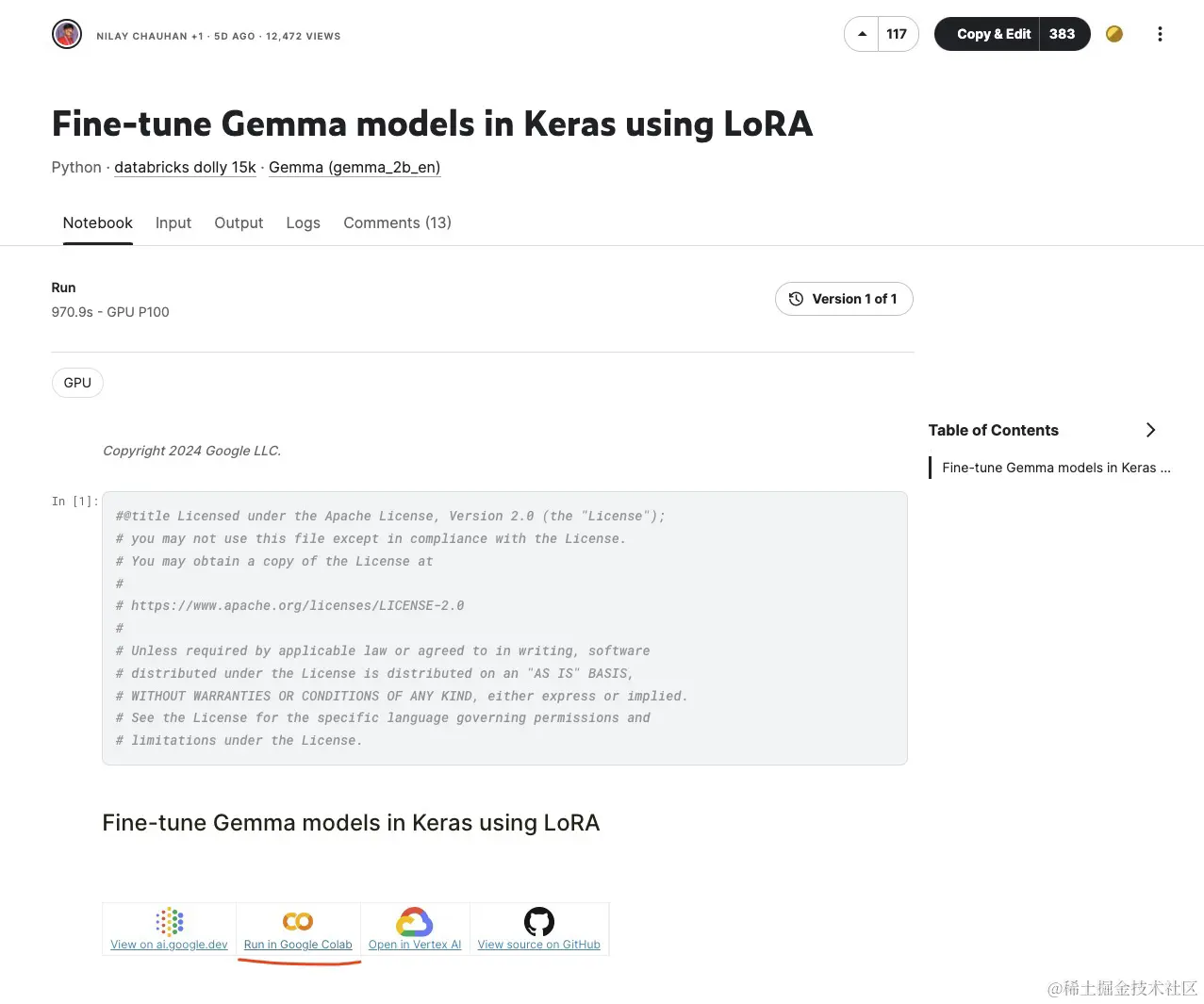Viewport: 1204px width, 1004px height.
Task: Expand the Table of Contents panel chevron
Action: click(1150, 430)
